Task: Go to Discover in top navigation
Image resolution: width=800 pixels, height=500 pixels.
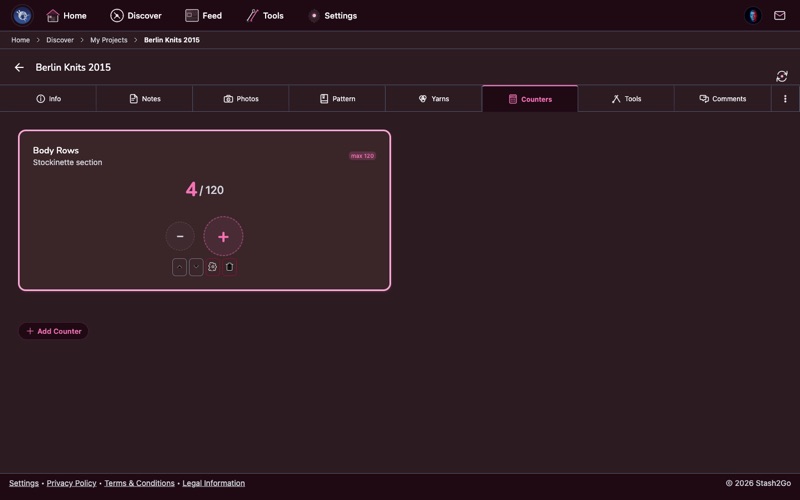Action: pos(136,16)
